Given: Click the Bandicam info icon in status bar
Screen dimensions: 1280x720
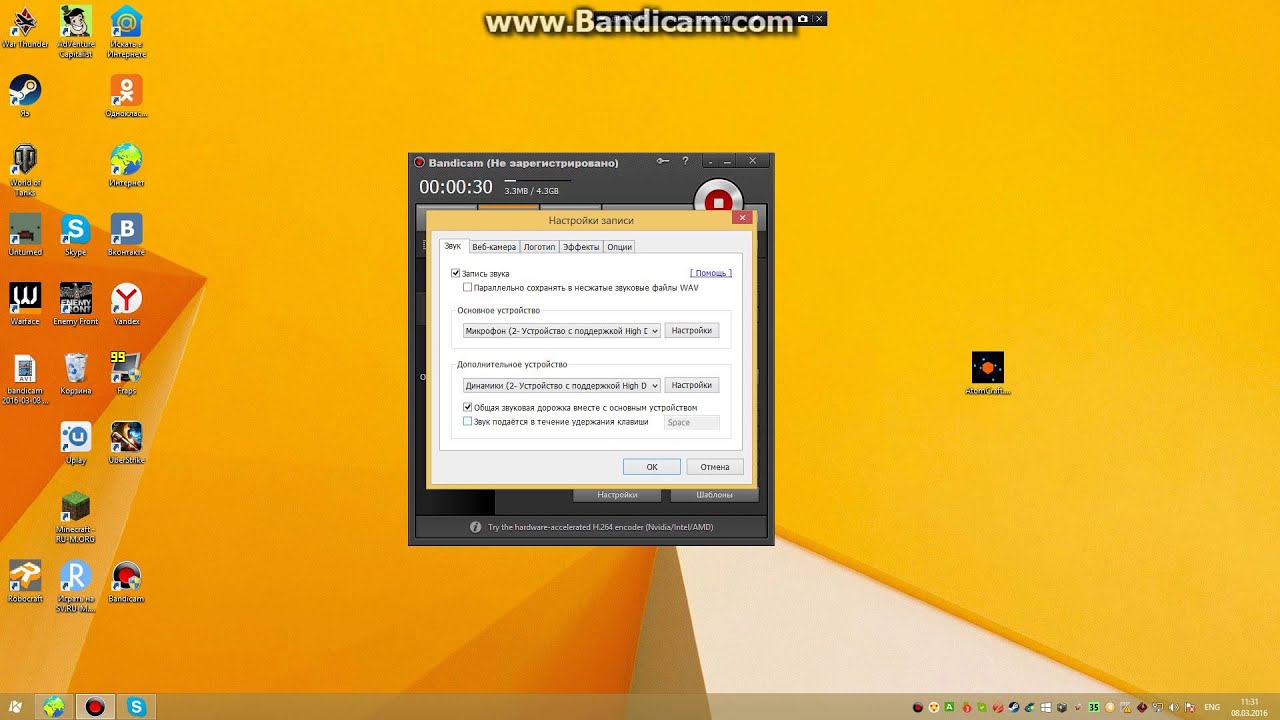Looking at the screenshot, I should [476, 527].
